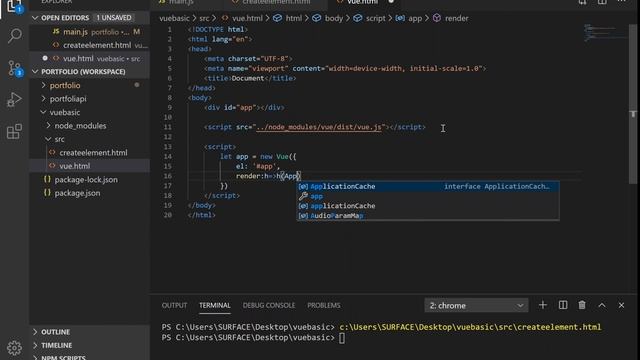Switch to the Problems tab
This screenshot has width=640, height=360.
coord(324,305)
